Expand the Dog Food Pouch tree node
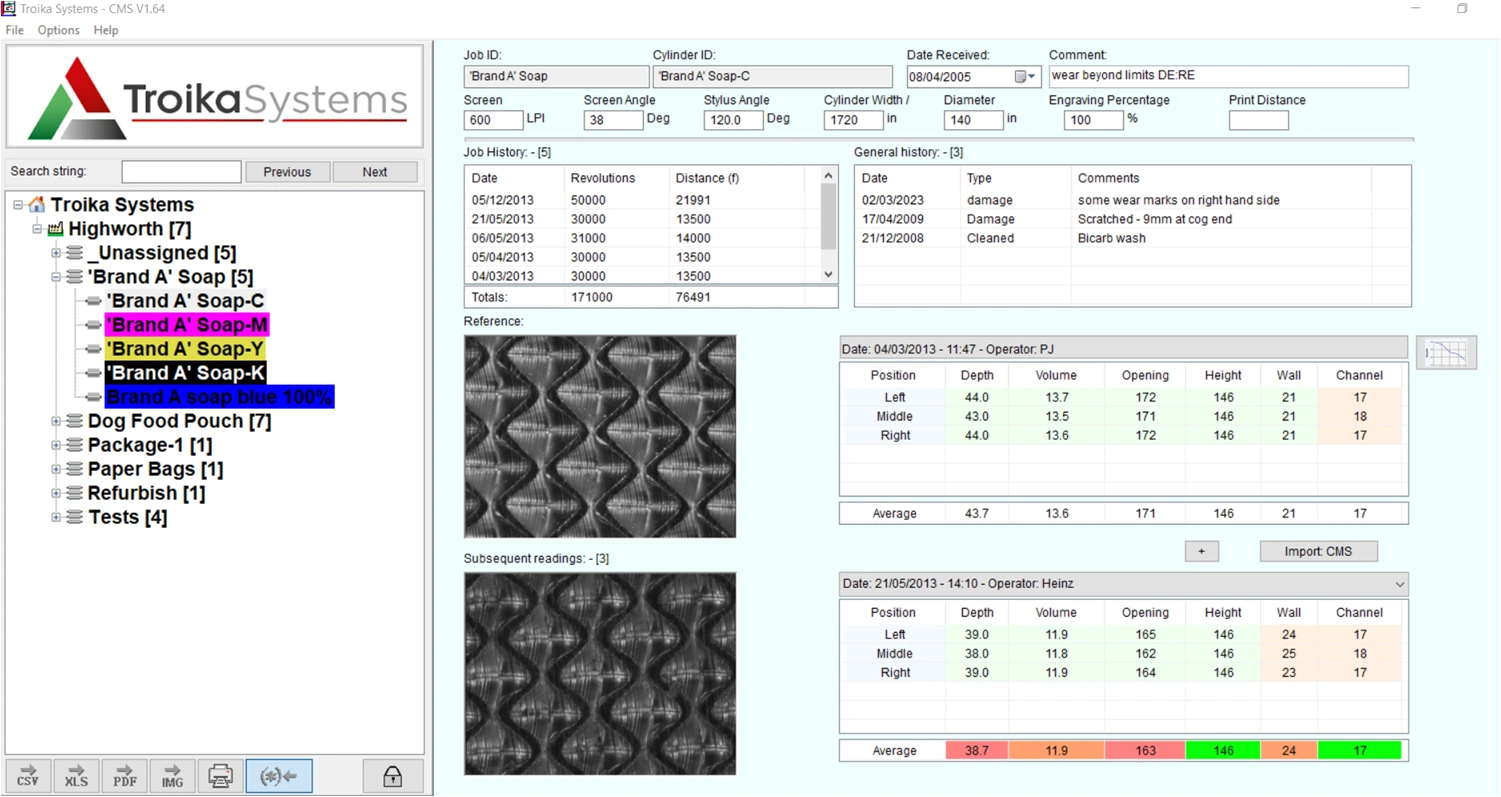The width and height of the screenshot is (1501, 797). click(57, 421)
